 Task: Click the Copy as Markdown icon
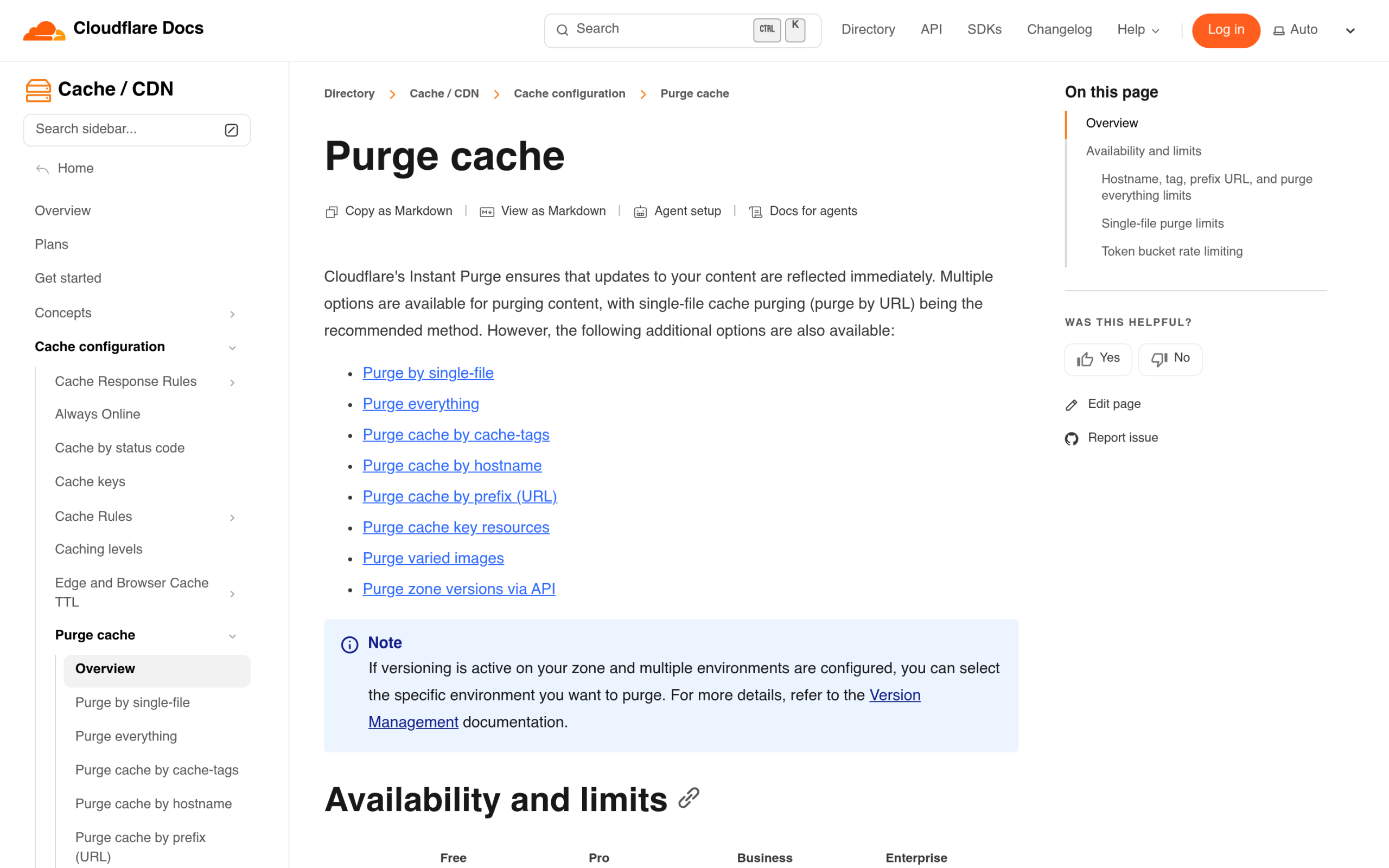(331, 212)
